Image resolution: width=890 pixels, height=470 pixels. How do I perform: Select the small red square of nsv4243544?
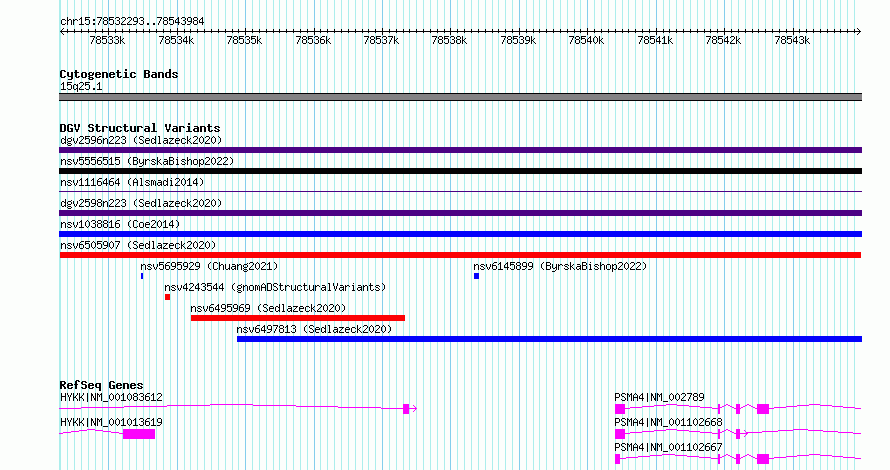(x=167, y=297)
